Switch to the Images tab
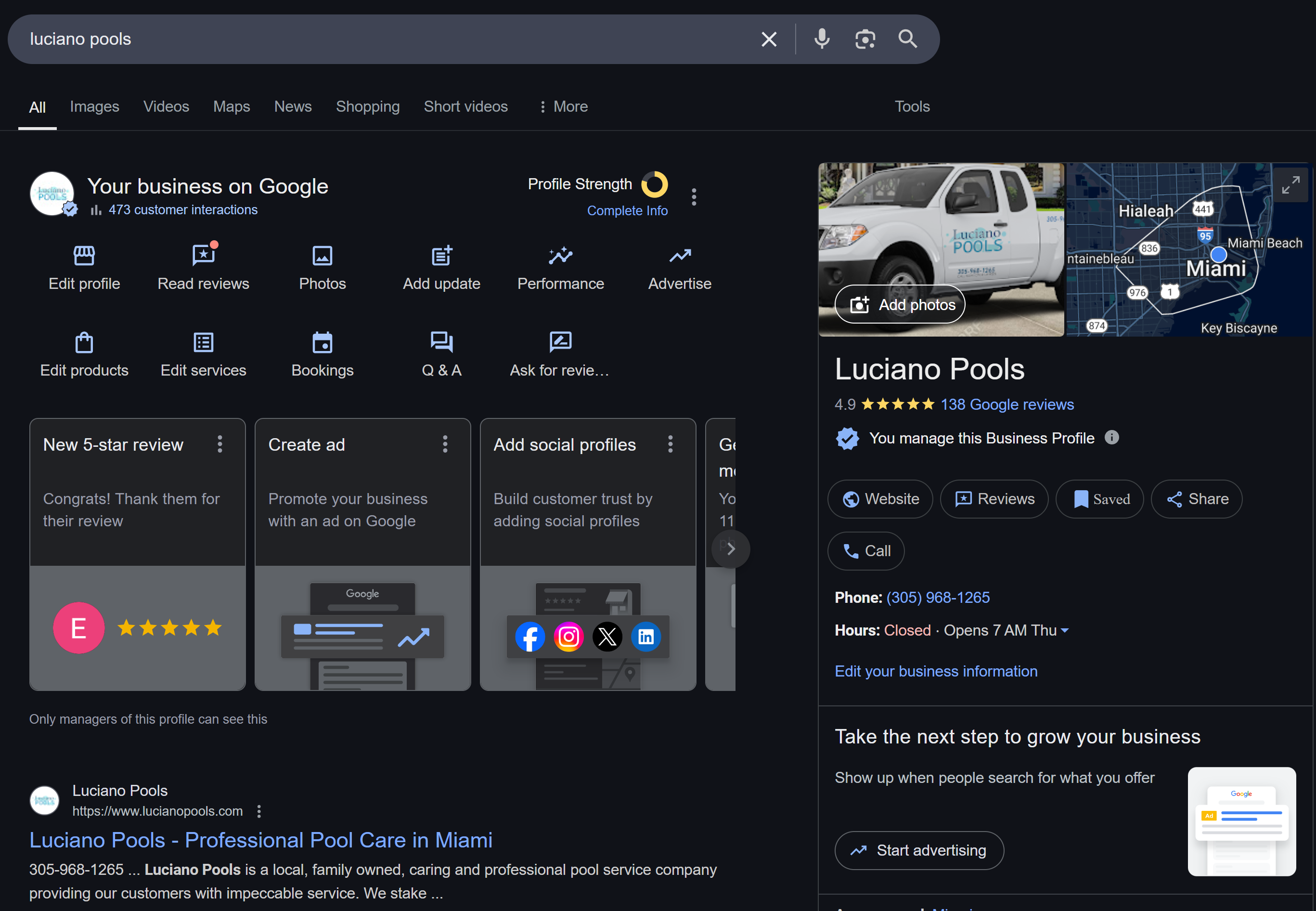The image size is (1316, 911). coord(95,107)
